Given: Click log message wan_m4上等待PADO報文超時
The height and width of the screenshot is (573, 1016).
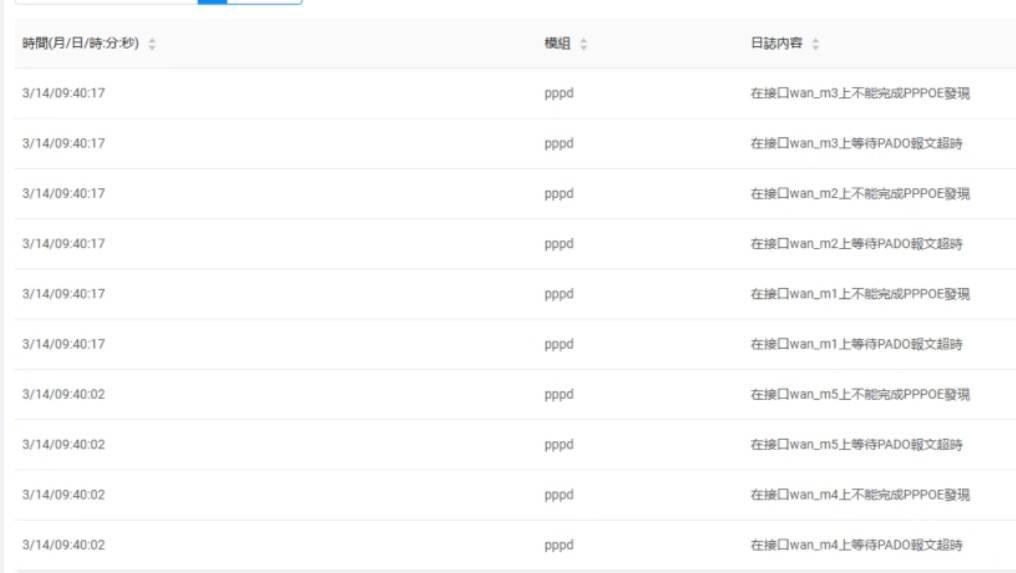Looking at the screenshot, I should click(856, 545).
